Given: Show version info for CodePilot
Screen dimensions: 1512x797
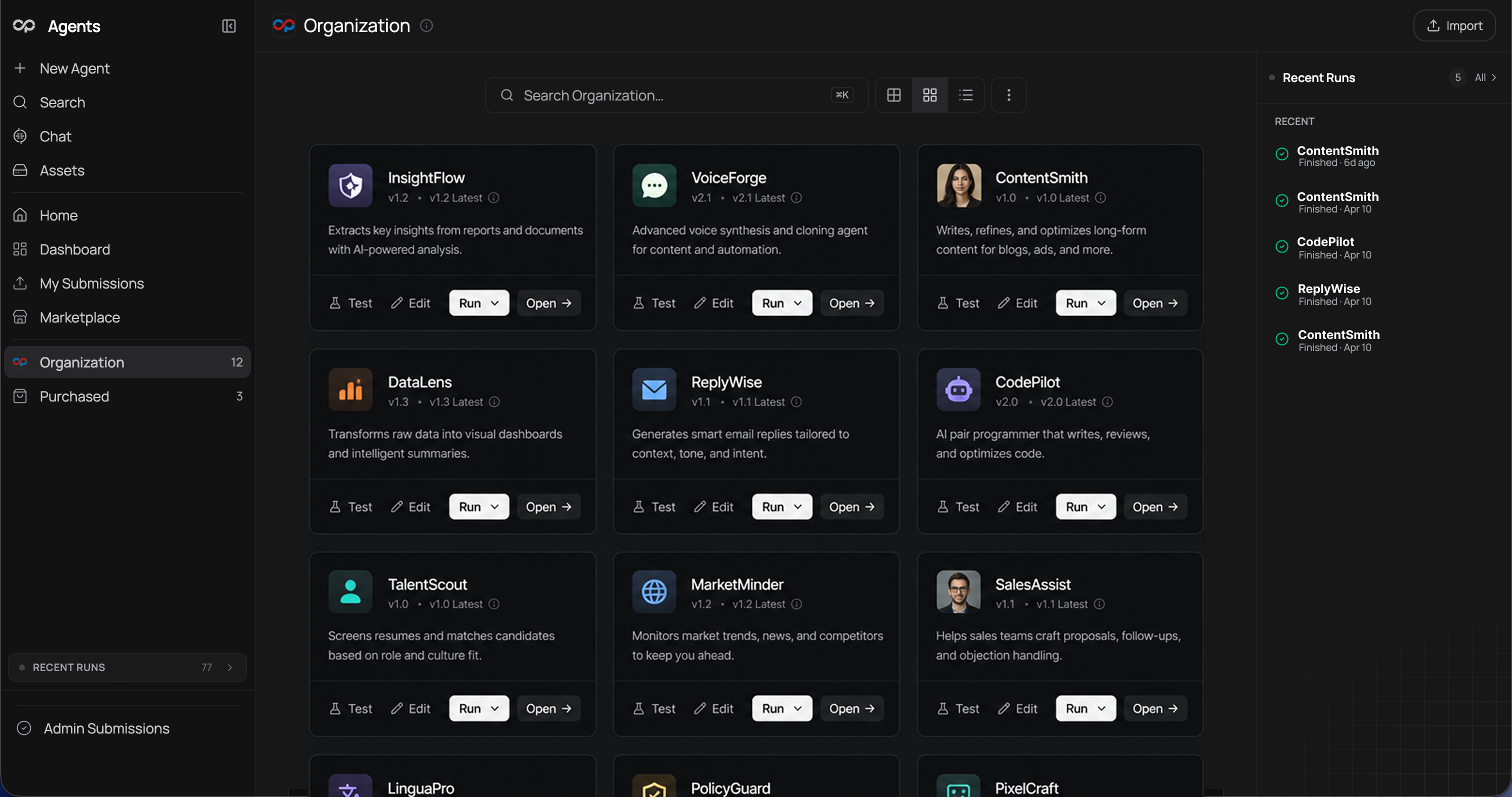Looking at the screenshot, I should pos(1107,402).
